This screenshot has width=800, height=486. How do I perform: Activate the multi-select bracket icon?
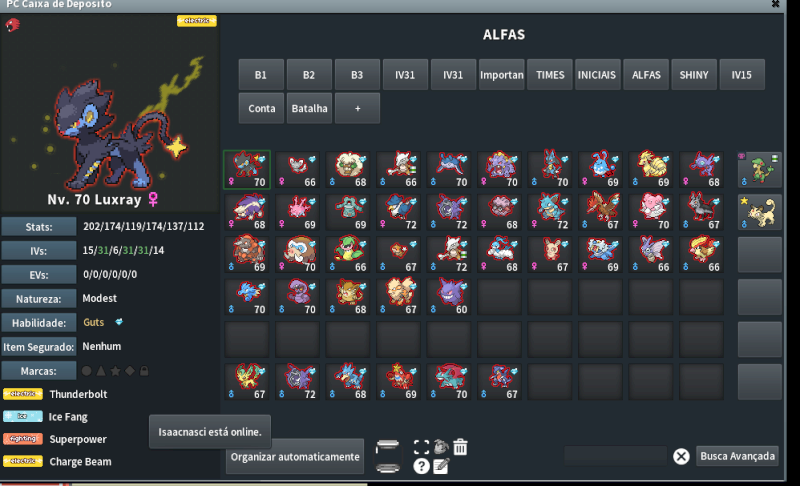pos(421,447)
